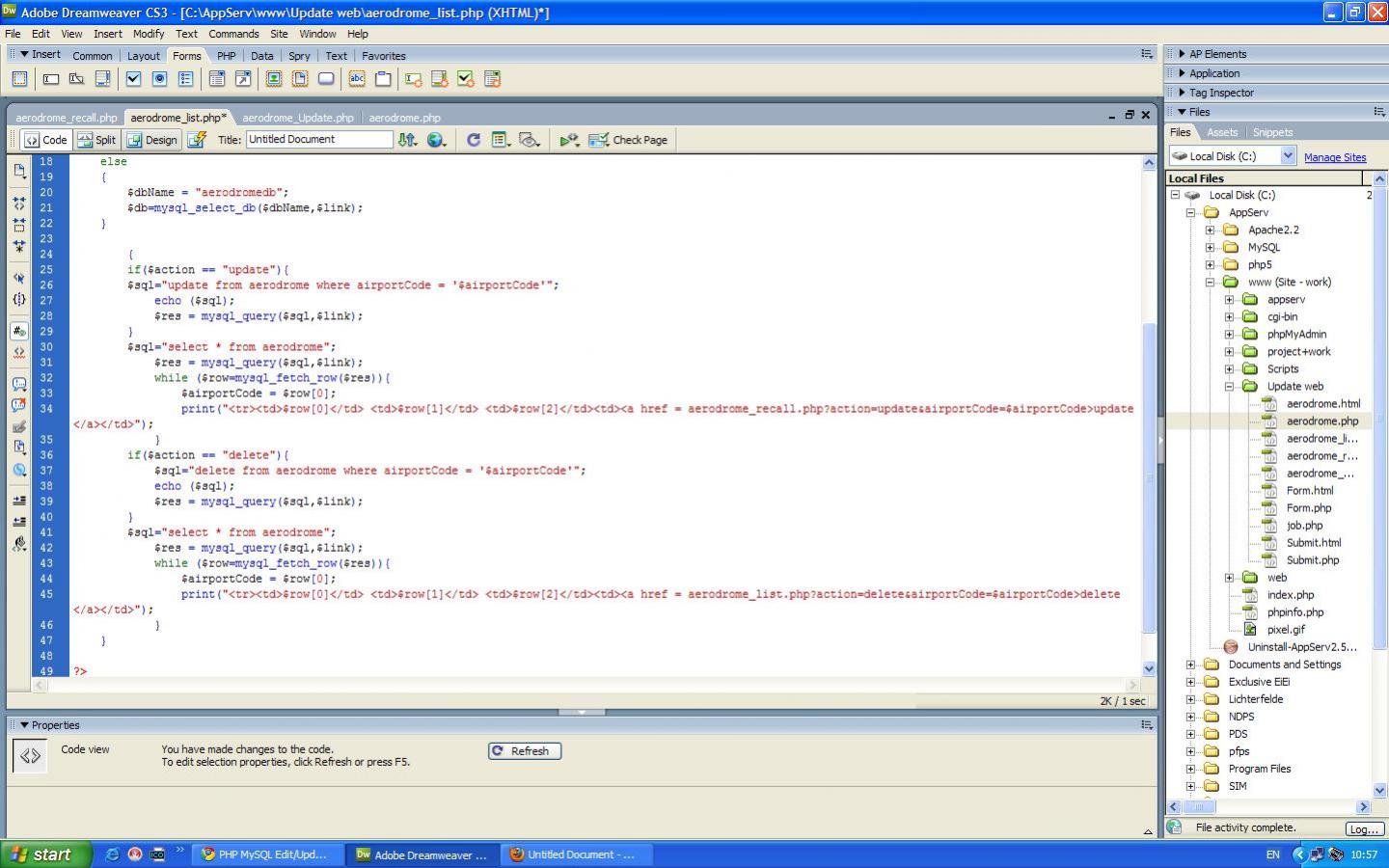Insert a Hidden Field form object
Viewport: 1389px width, 868px height.
(76, 79)
